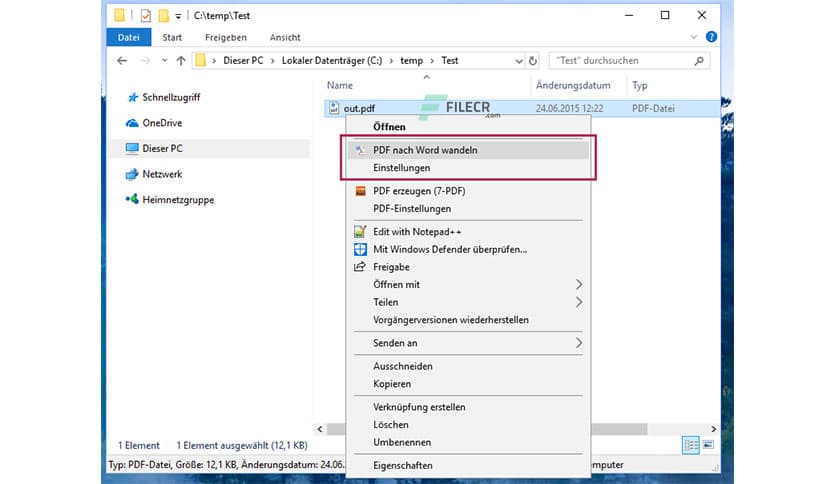Open the Start ribbon tab
Image resolution: width=836 pixels, height=484 pixels.
click(172, 37)
